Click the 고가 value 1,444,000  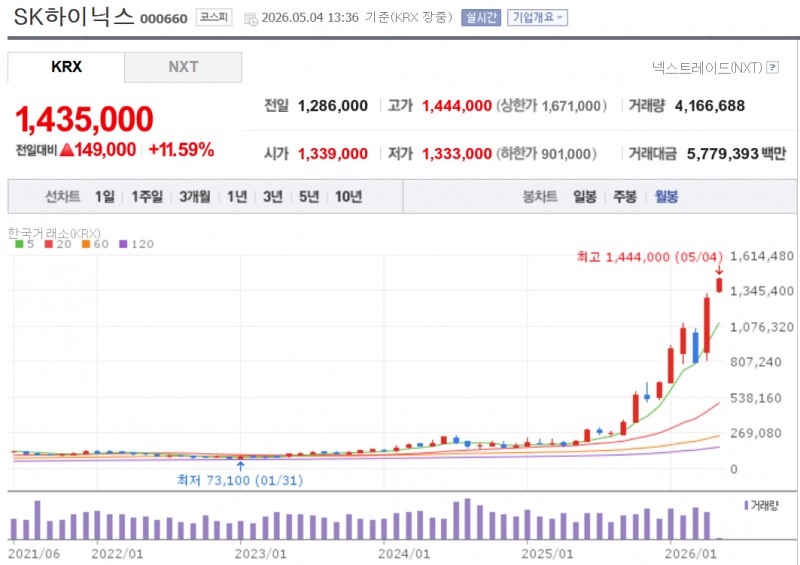click(x=457, y=106)
